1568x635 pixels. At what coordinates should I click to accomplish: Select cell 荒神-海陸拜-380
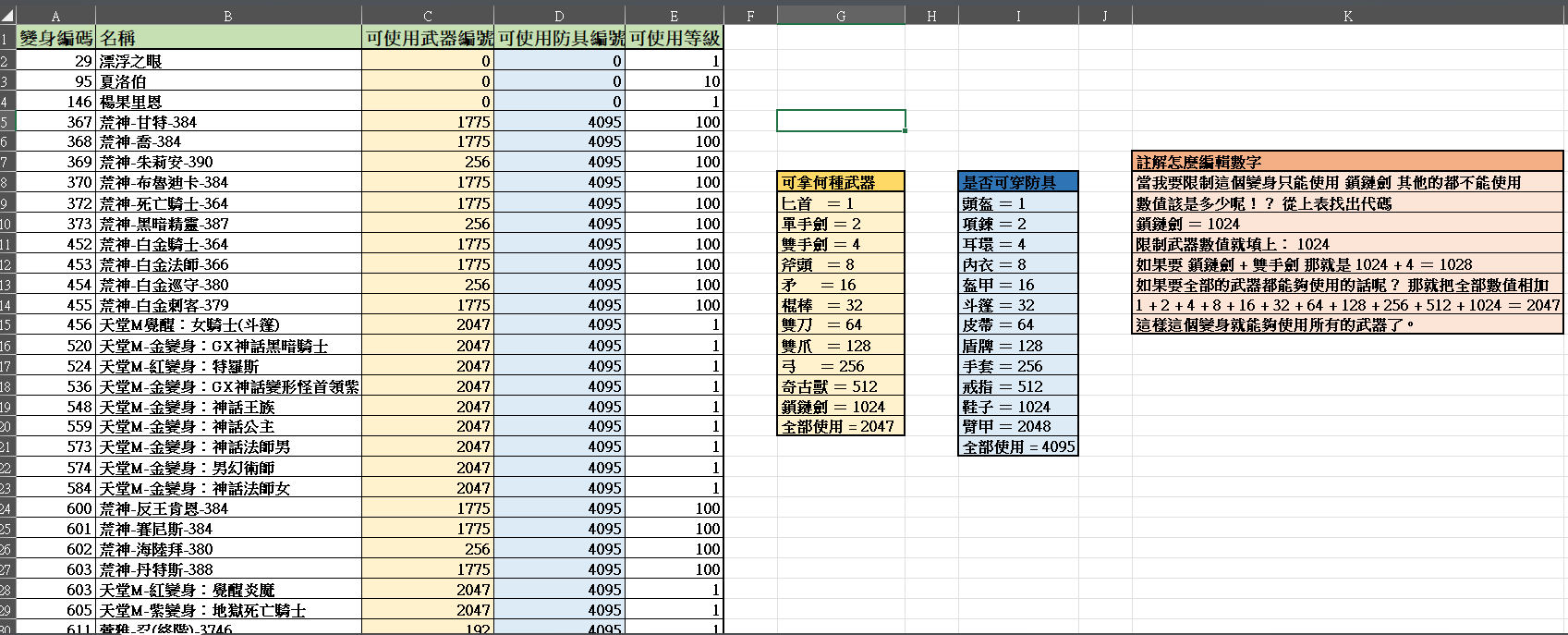[x=228, y=549]
